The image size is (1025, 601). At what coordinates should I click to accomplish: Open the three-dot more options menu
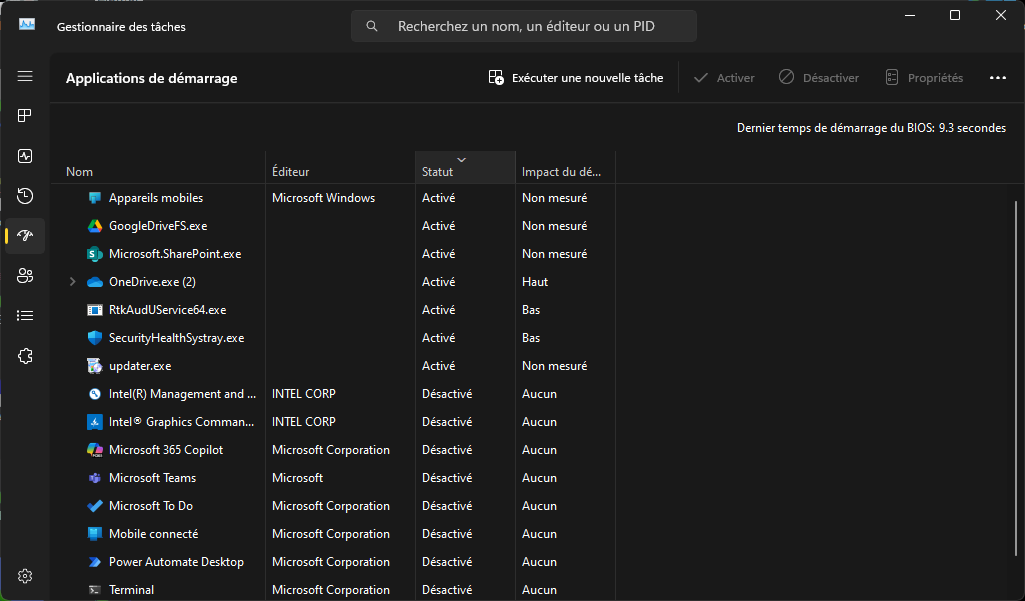997,78
